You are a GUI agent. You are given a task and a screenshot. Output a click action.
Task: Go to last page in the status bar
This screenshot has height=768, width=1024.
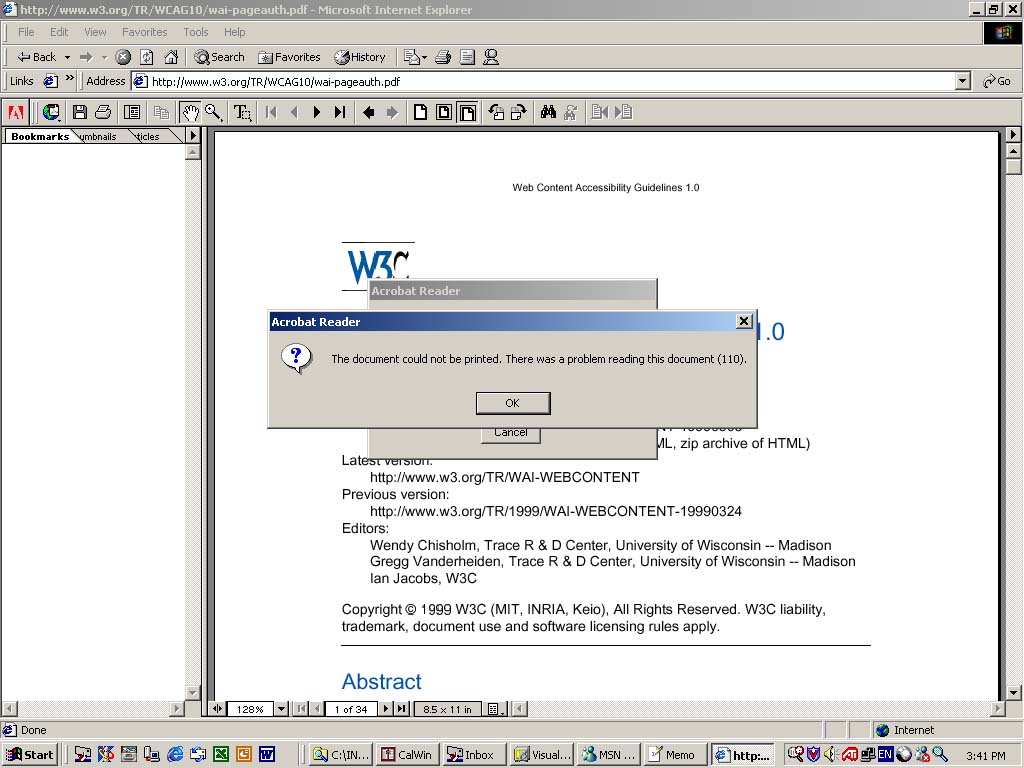coord(402,709)
